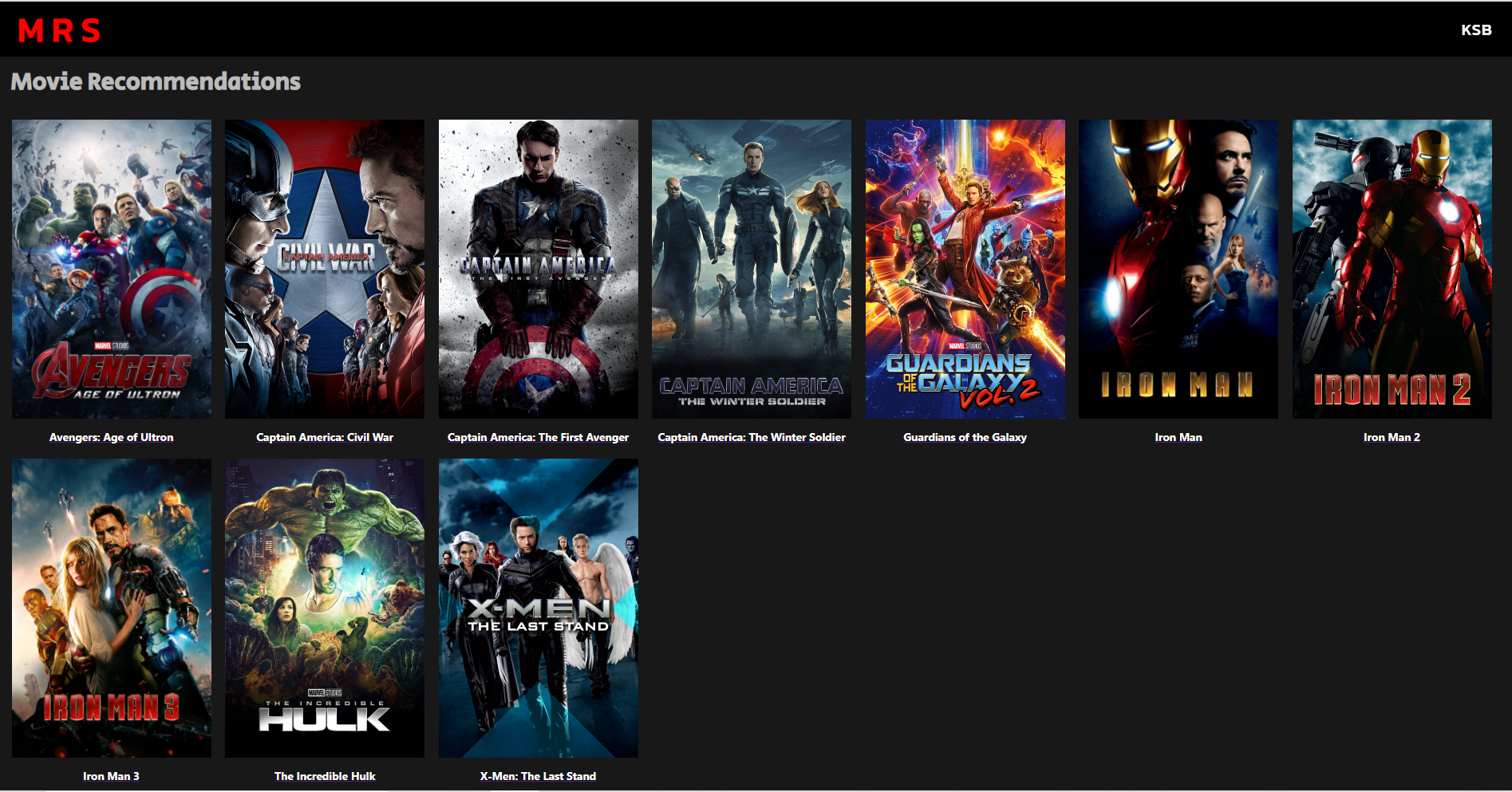
Task: Click the 'Iron Man' caption under its poster
Action: pos(1178,437)
